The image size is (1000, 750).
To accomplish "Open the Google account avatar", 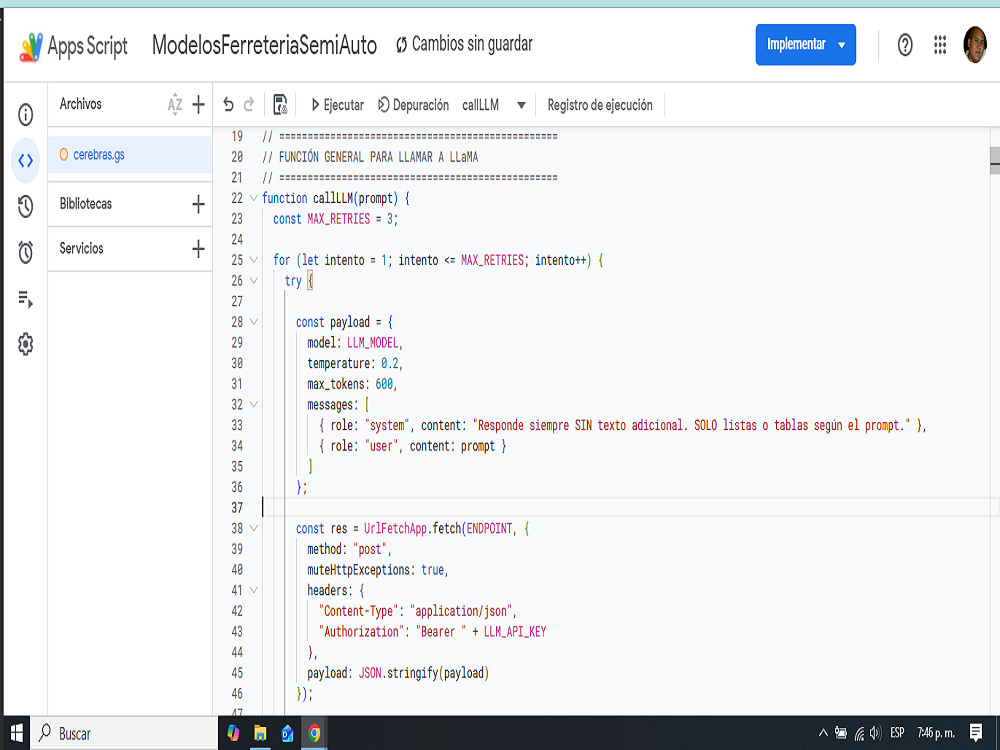I will point(974,45).
